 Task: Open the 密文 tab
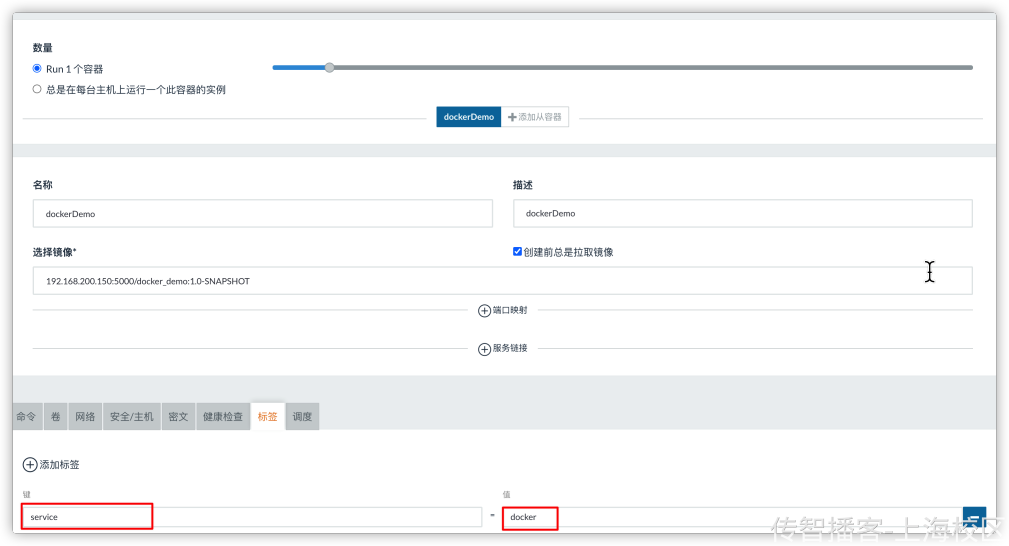(x=178, y=417)
